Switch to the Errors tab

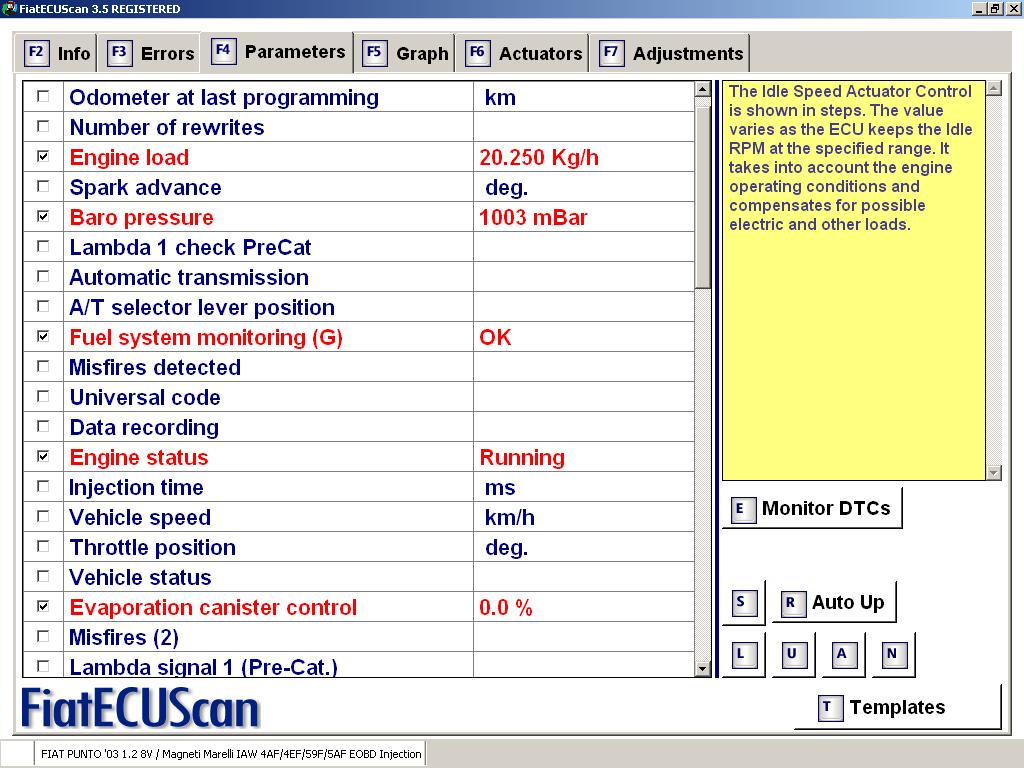152,53
